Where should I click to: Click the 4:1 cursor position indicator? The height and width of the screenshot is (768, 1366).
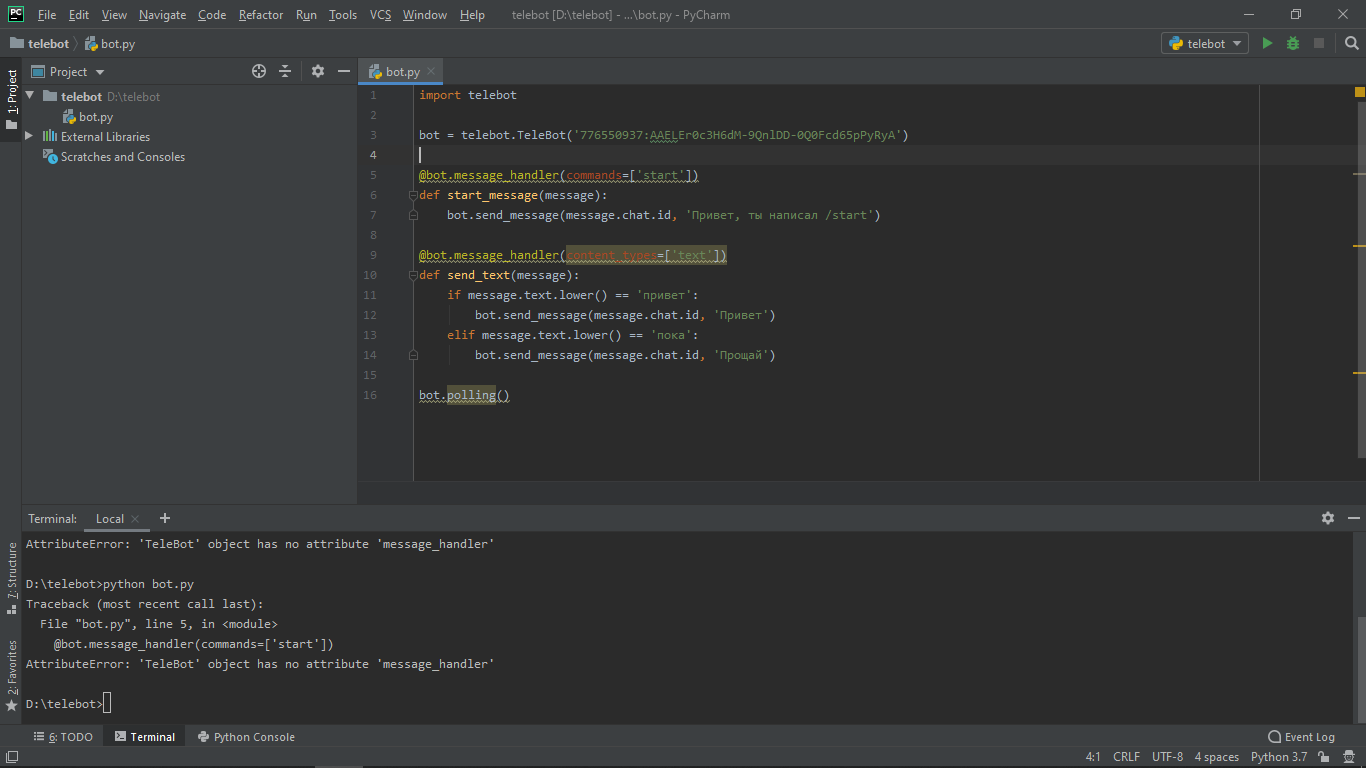[1093, 757]
